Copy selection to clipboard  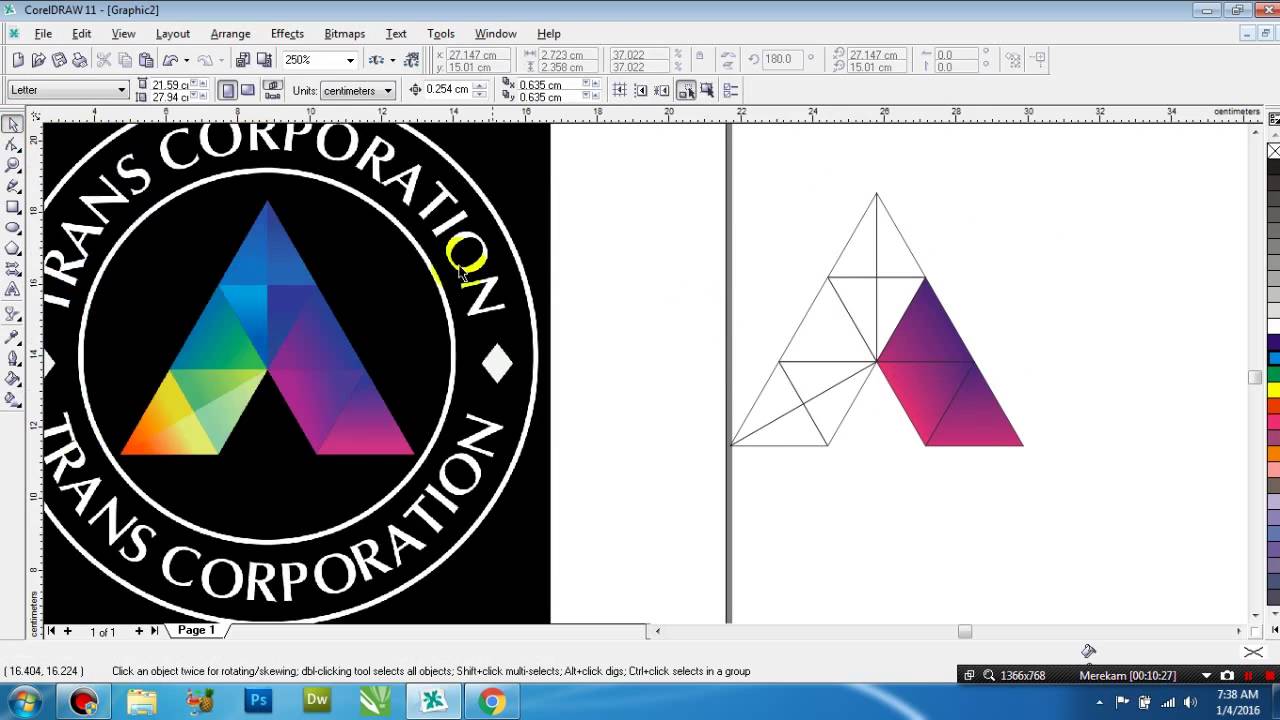125,60
